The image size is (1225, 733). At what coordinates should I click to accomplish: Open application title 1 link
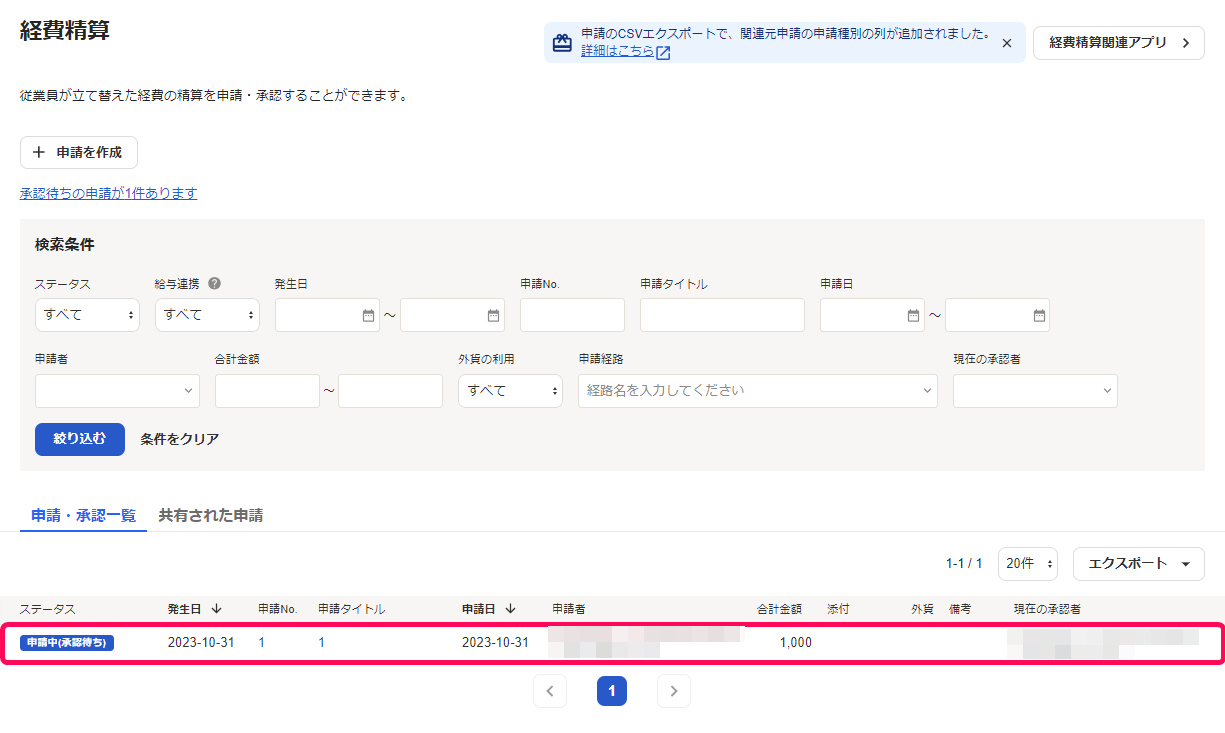click(322, 643)
